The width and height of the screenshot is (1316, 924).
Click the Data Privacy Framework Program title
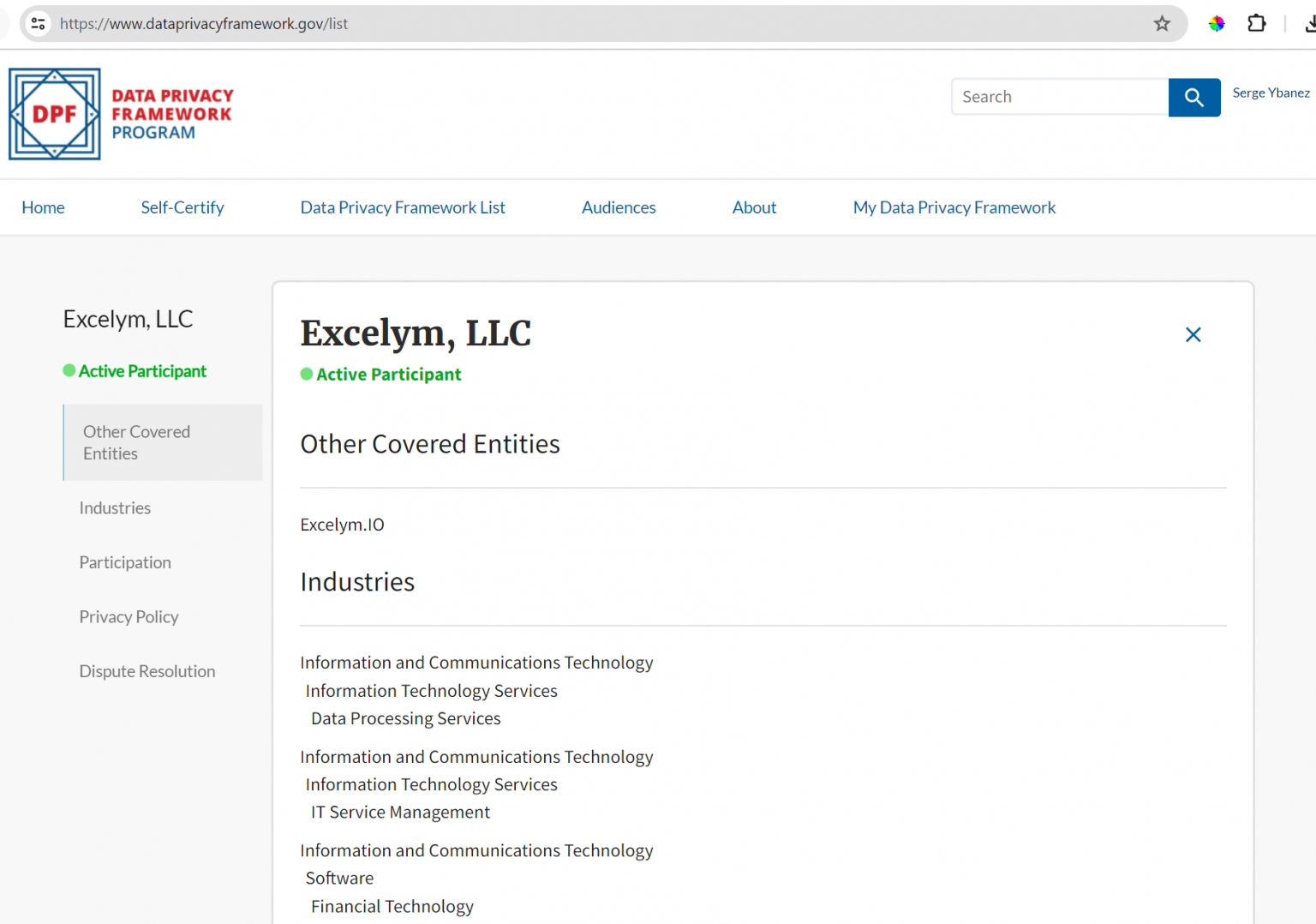172,114
